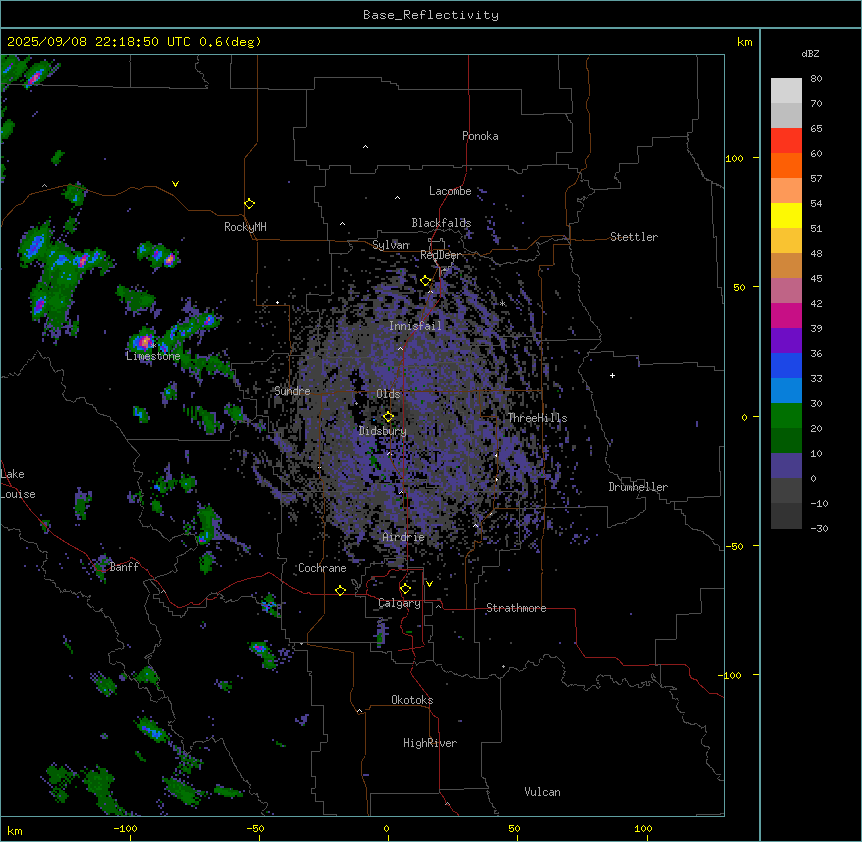
Task: Click the blue 33-36 dBZ legend swatch
Action: pyautogui.click(x=786, y=366)
